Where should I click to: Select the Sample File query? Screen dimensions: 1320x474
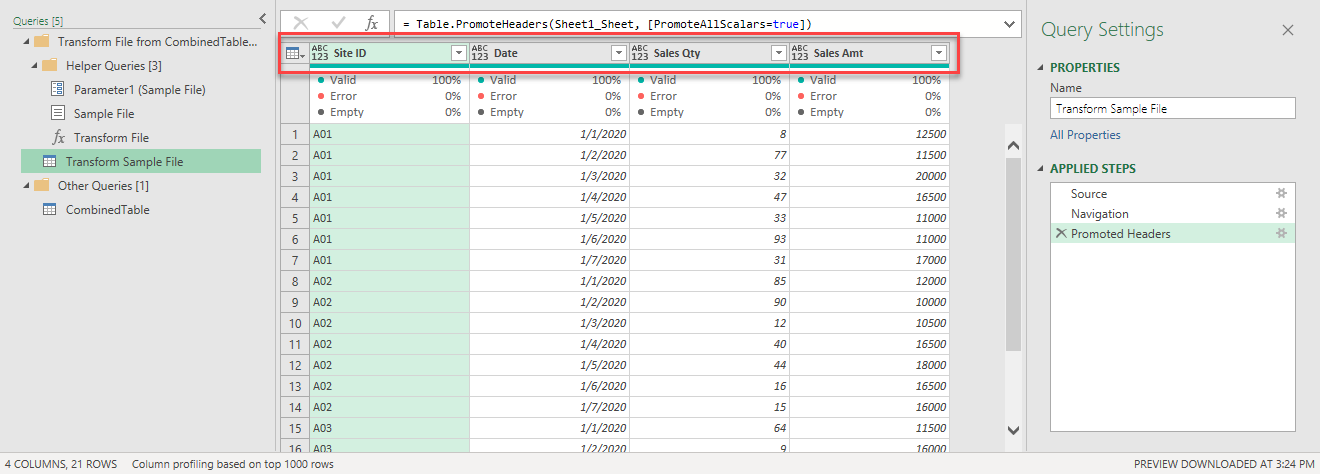click(x=104, y=114)
